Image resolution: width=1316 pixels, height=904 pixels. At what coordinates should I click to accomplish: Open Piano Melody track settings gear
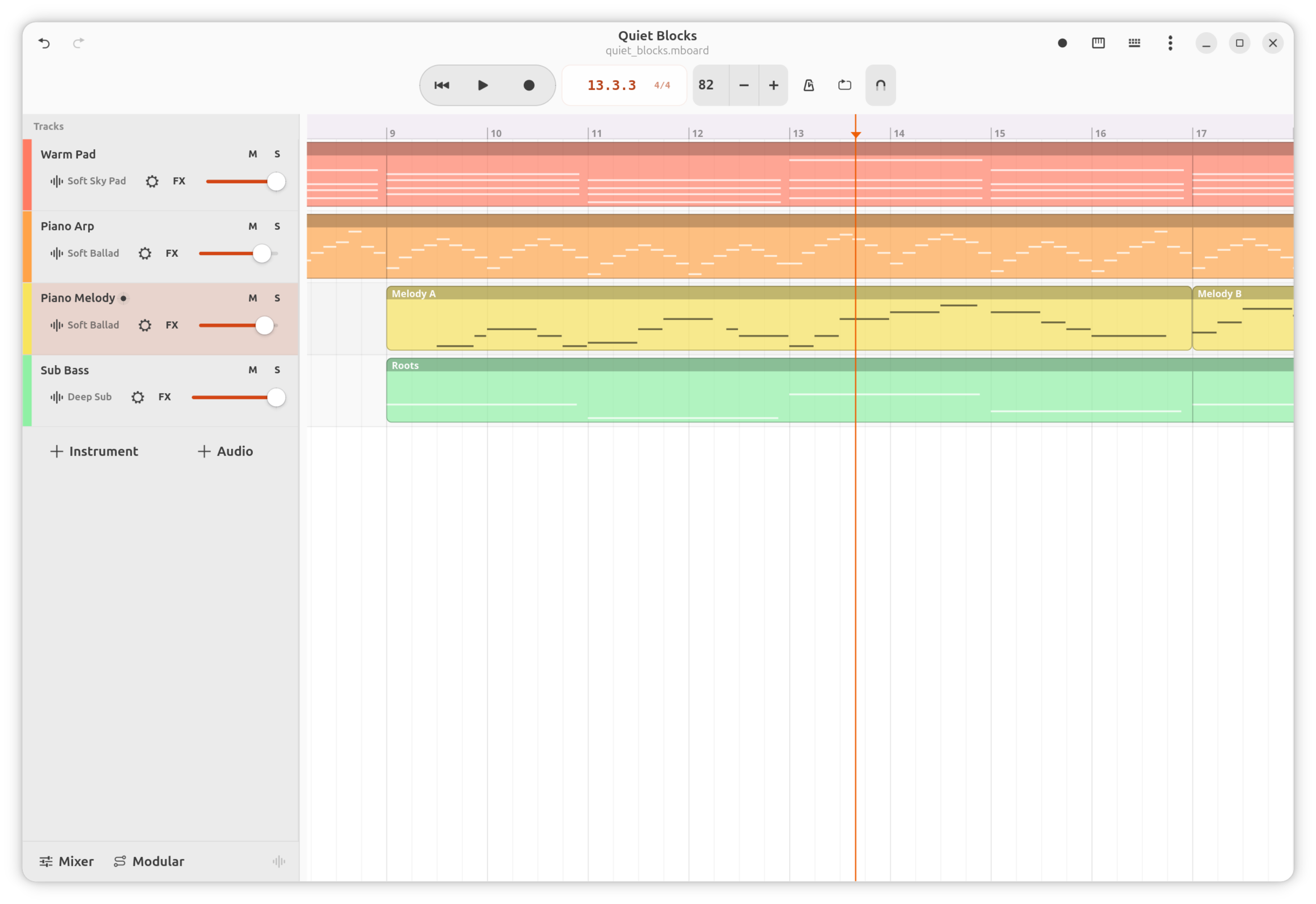click(145, 325)
